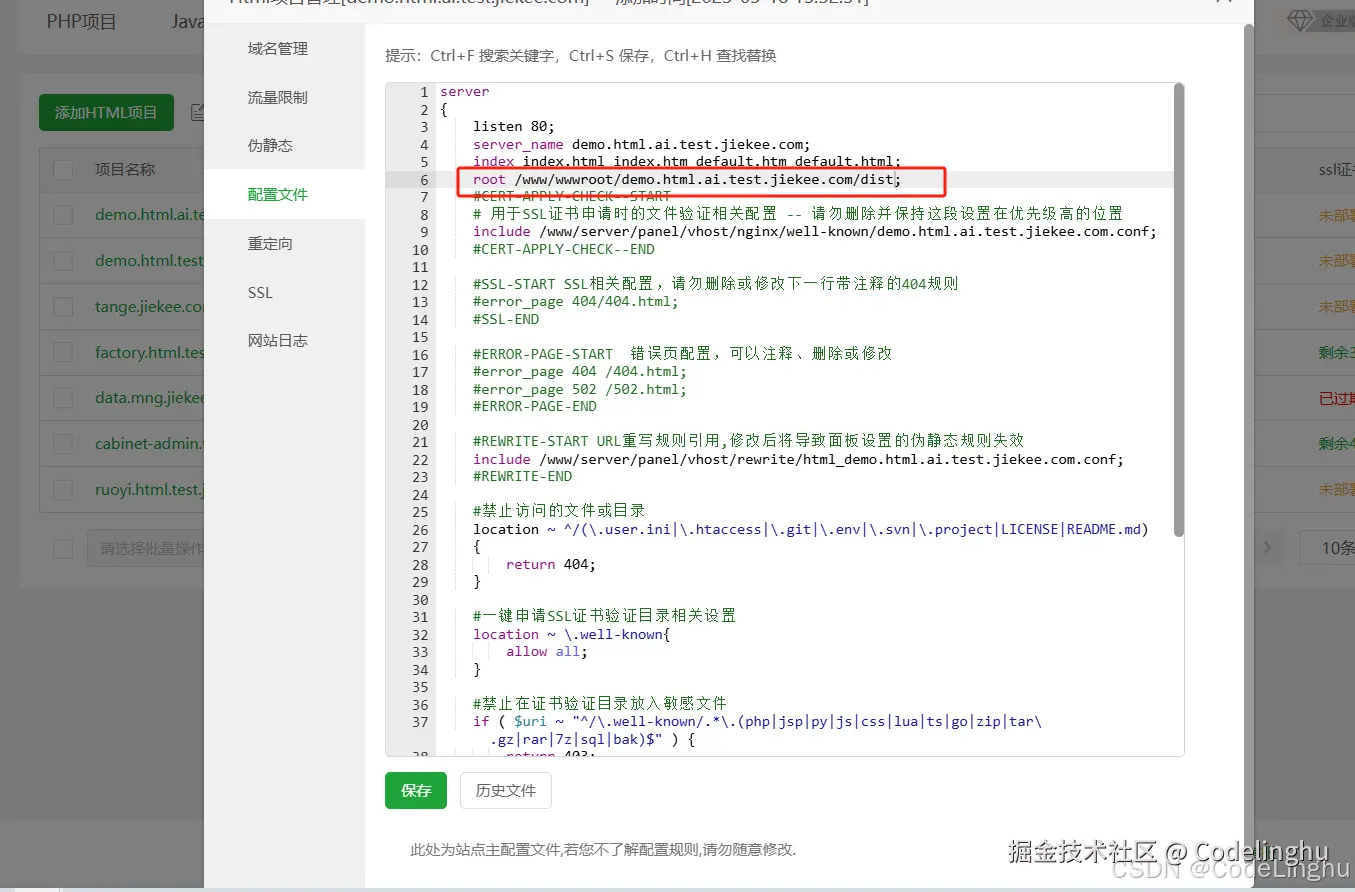This screenshot has height=892, width=1355.
Task: Open the 10条 page size dropdown
Action: (x=1327, y=548)
